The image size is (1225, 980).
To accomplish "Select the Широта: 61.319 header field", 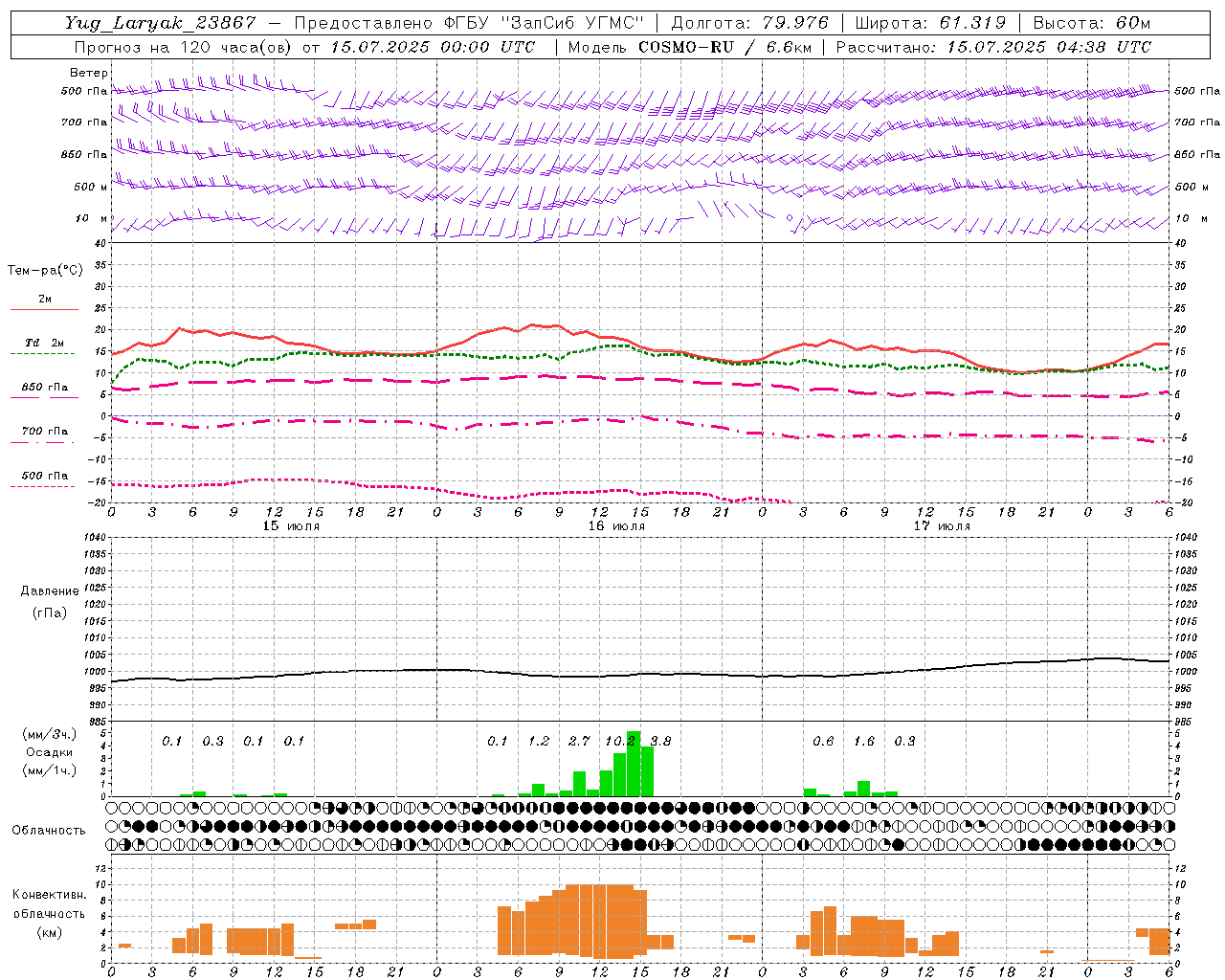I will [930, 23].
